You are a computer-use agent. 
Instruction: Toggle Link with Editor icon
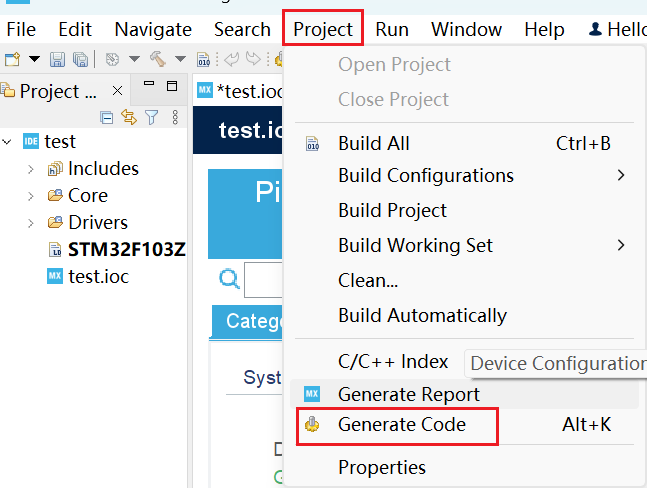pyautogui.click(x=129, y=118)
